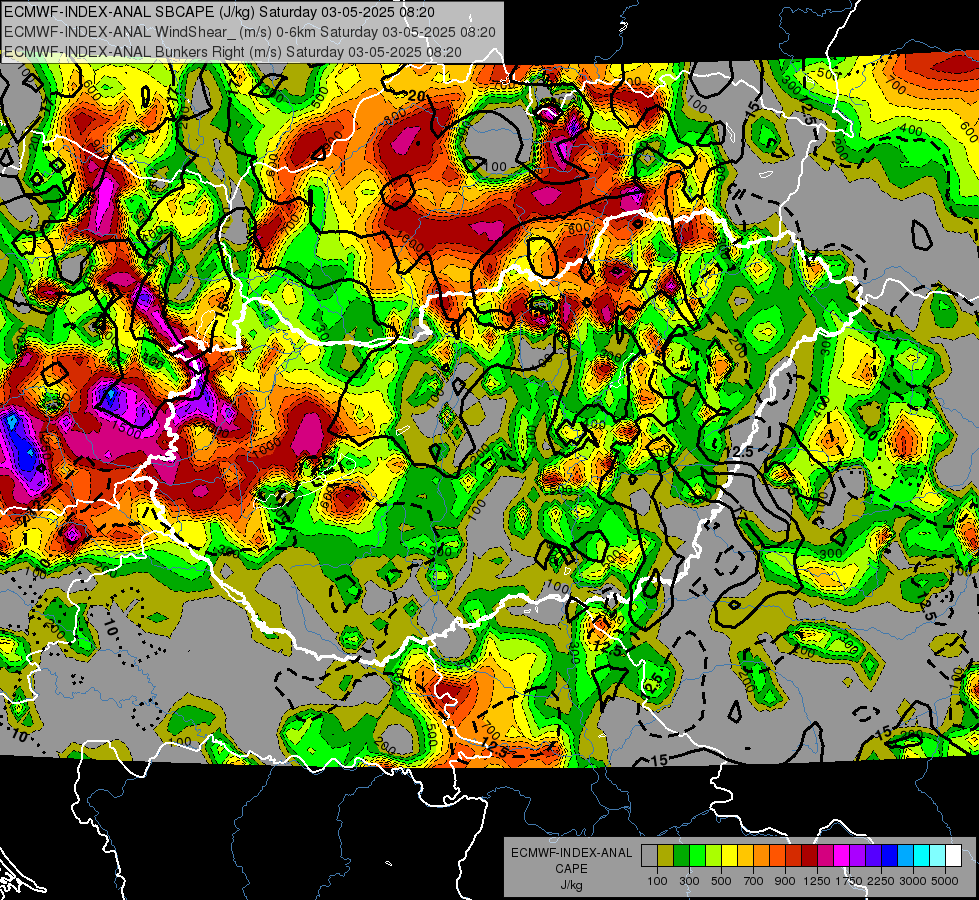Click the 500 tick label under legend
The image size is (979, 900).
721,881
